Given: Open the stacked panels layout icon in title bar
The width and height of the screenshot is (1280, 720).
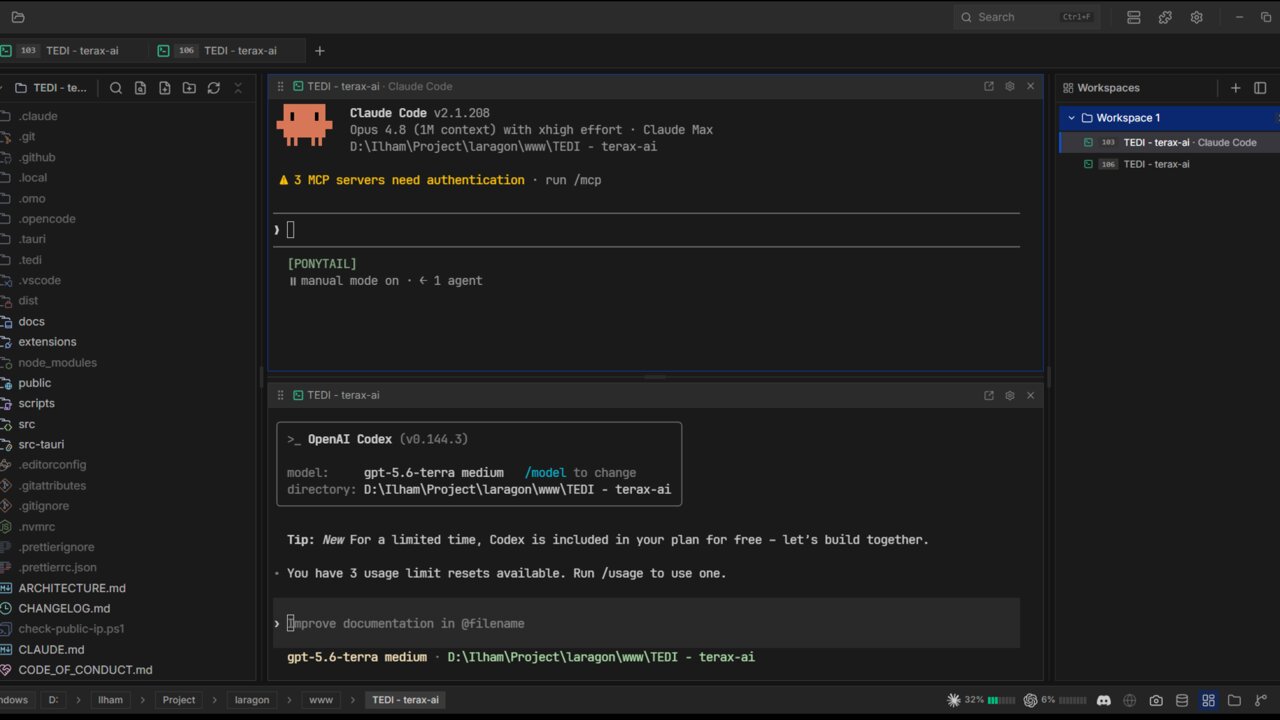Looking at the screenshot, I should coord(1134,17).
